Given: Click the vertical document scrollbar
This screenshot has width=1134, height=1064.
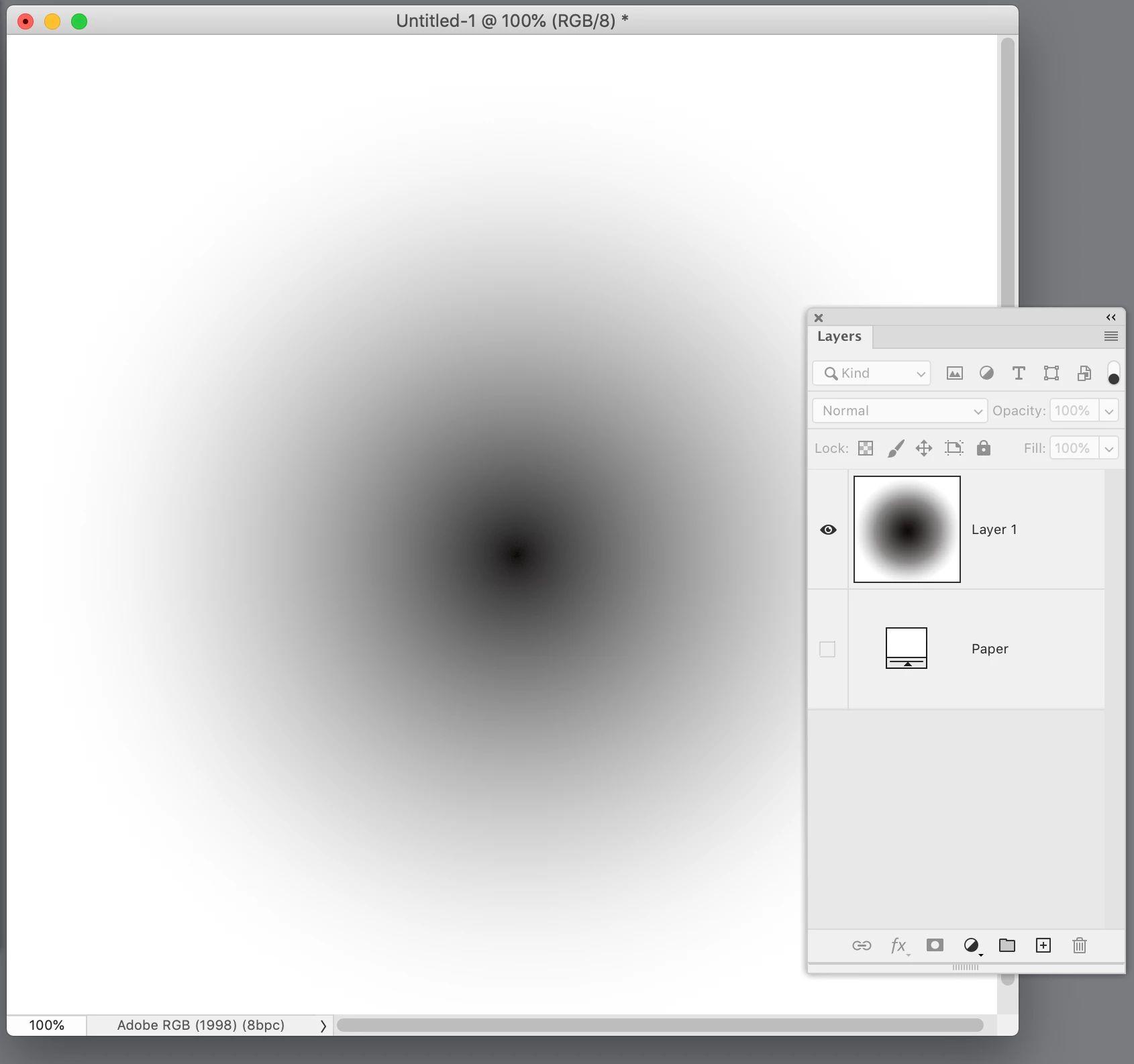Looking at the screenshot, I should point(1007,172).
